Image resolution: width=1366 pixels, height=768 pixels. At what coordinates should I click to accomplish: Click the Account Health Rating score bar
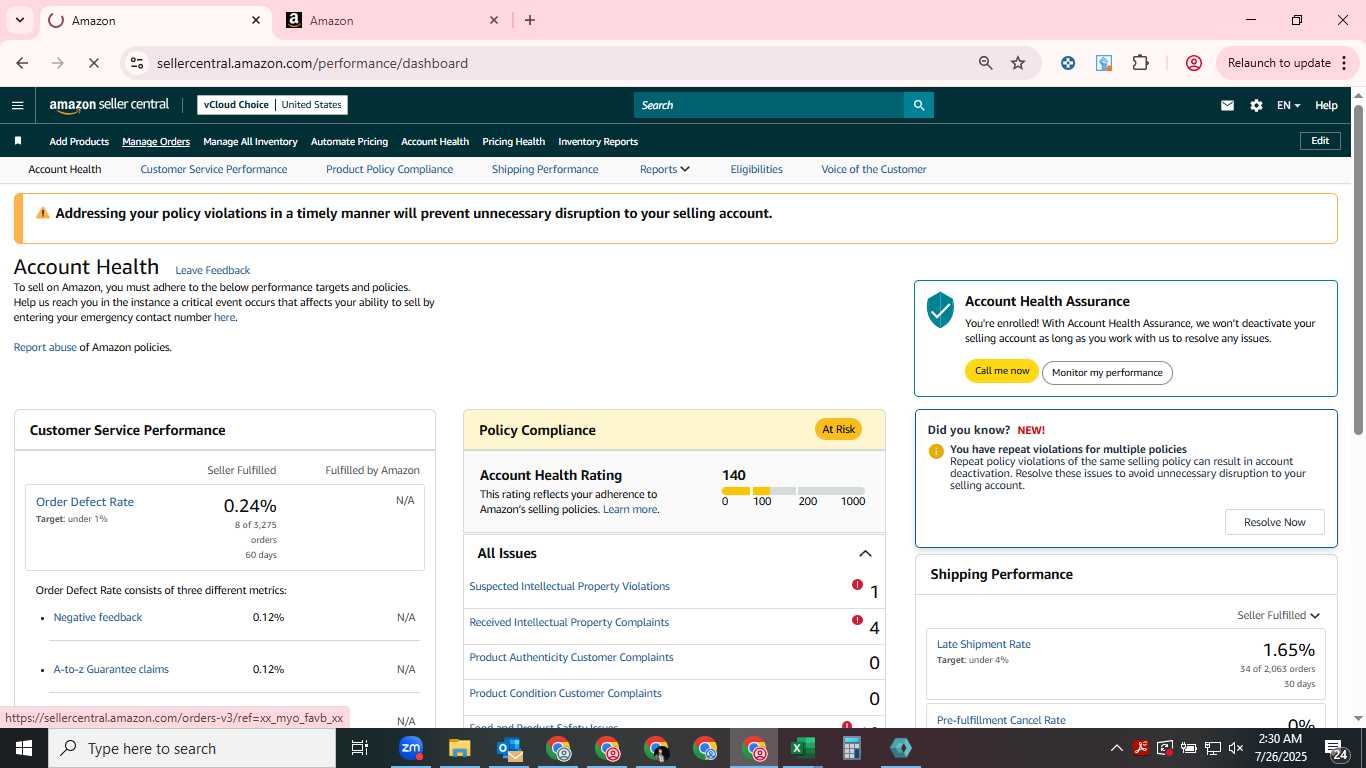coord(793,491)
